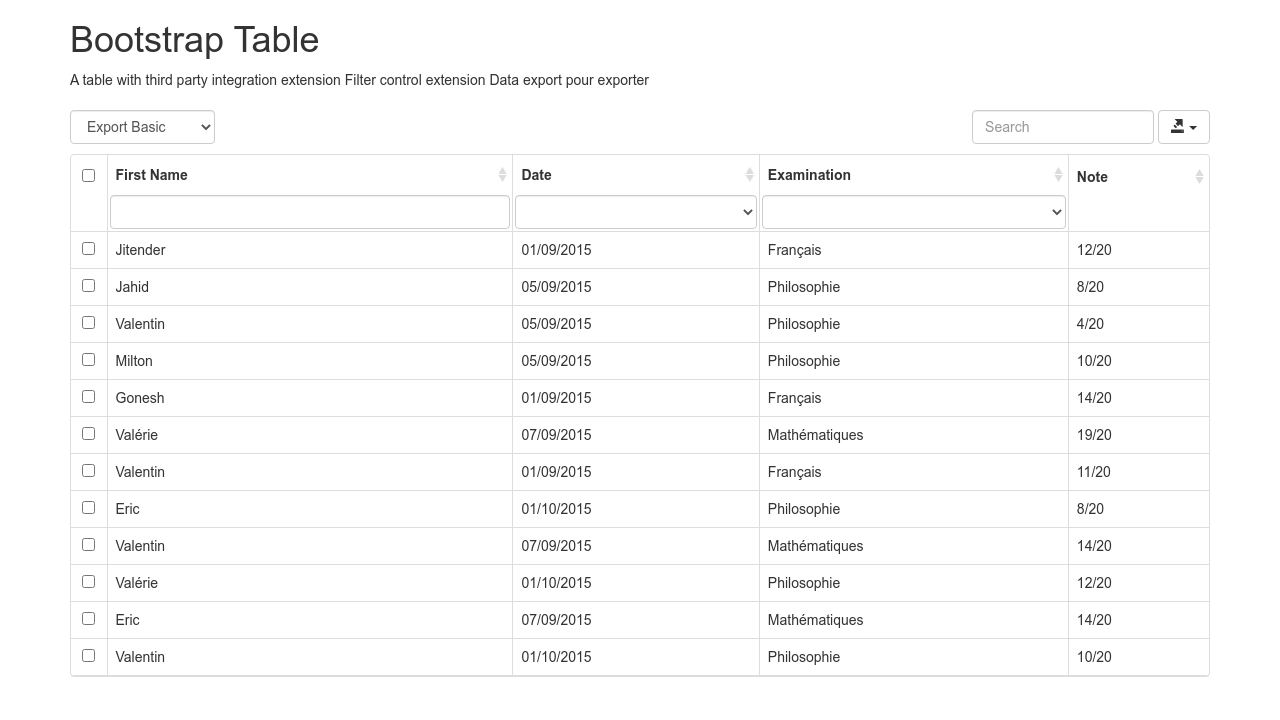The width and height of the screenshot is (1280, 720).
Task: Click the First Name filter text box
Action: pos(310,212)
